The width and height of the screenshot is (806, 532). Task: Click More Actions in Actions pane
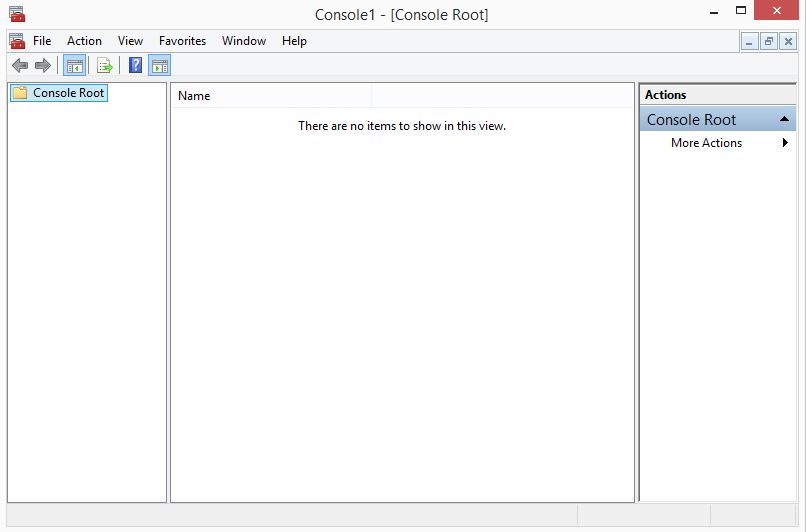click(x=706, y=143)
